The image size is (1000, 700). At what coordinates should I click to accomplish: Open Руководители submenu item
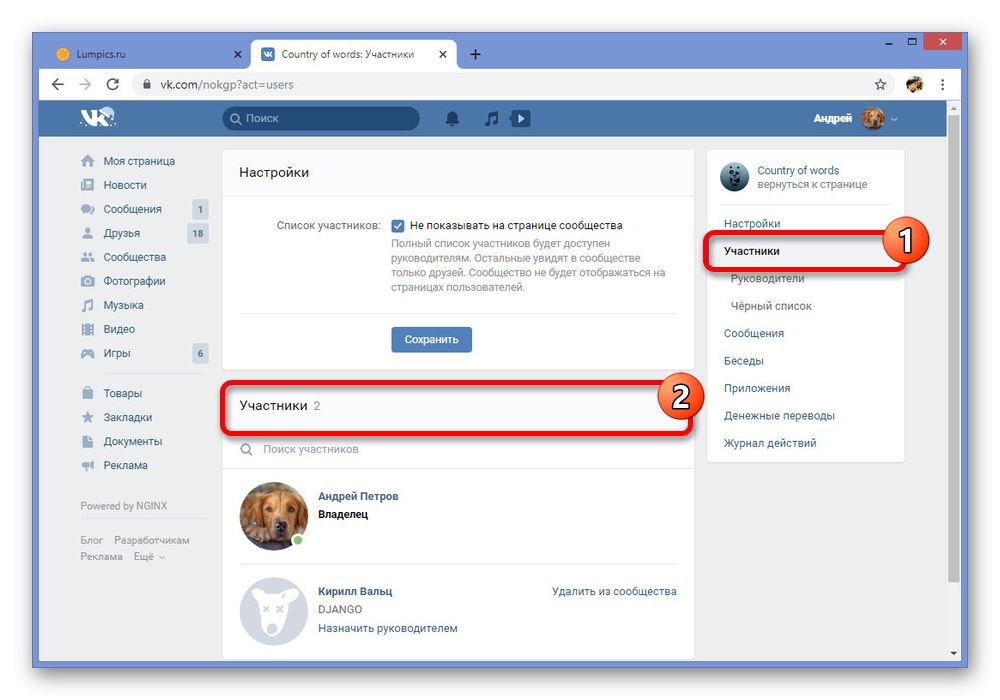pos(767,279)
